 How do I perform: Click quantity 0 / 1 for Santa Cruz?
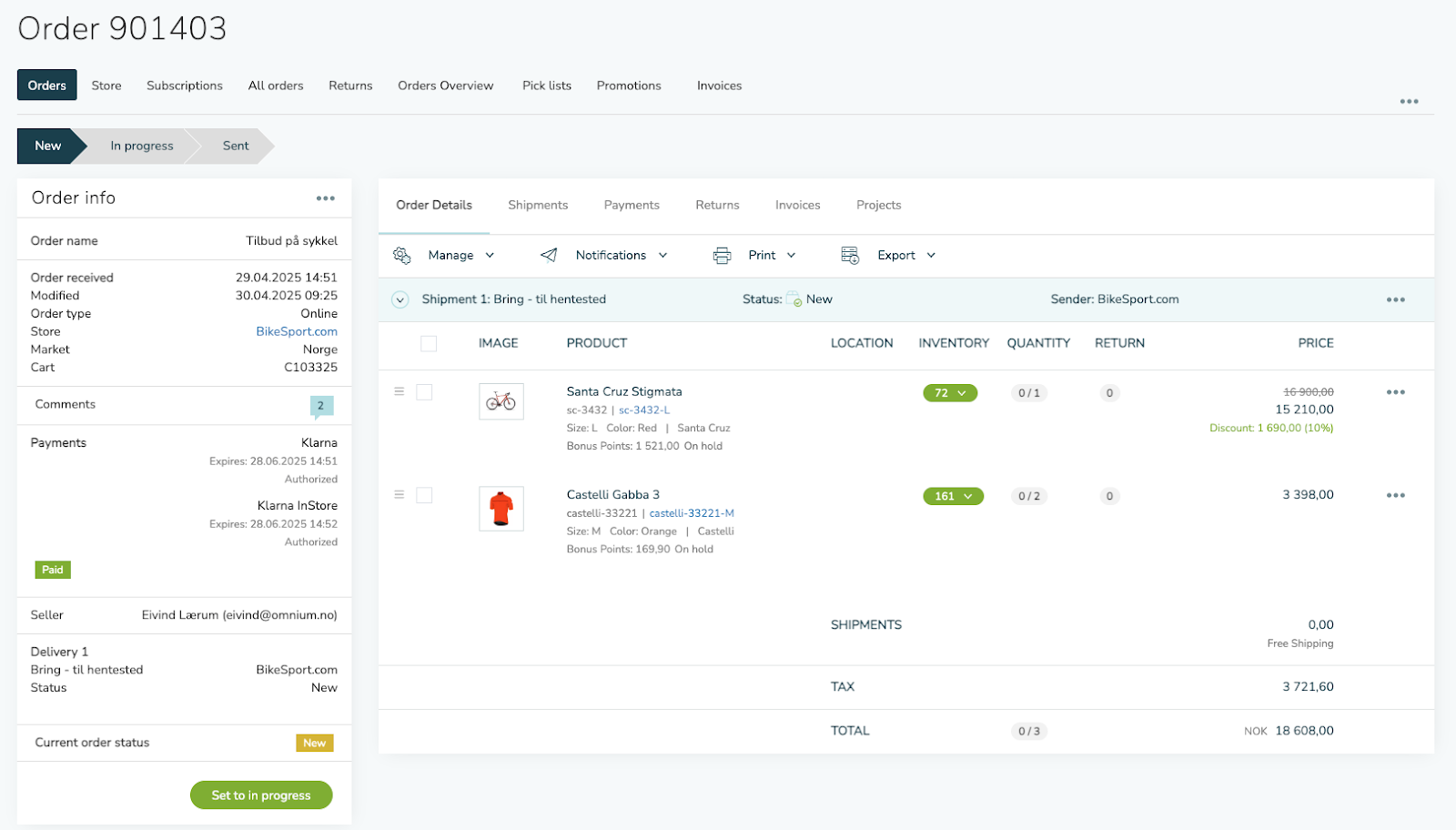coord(1029,393)
